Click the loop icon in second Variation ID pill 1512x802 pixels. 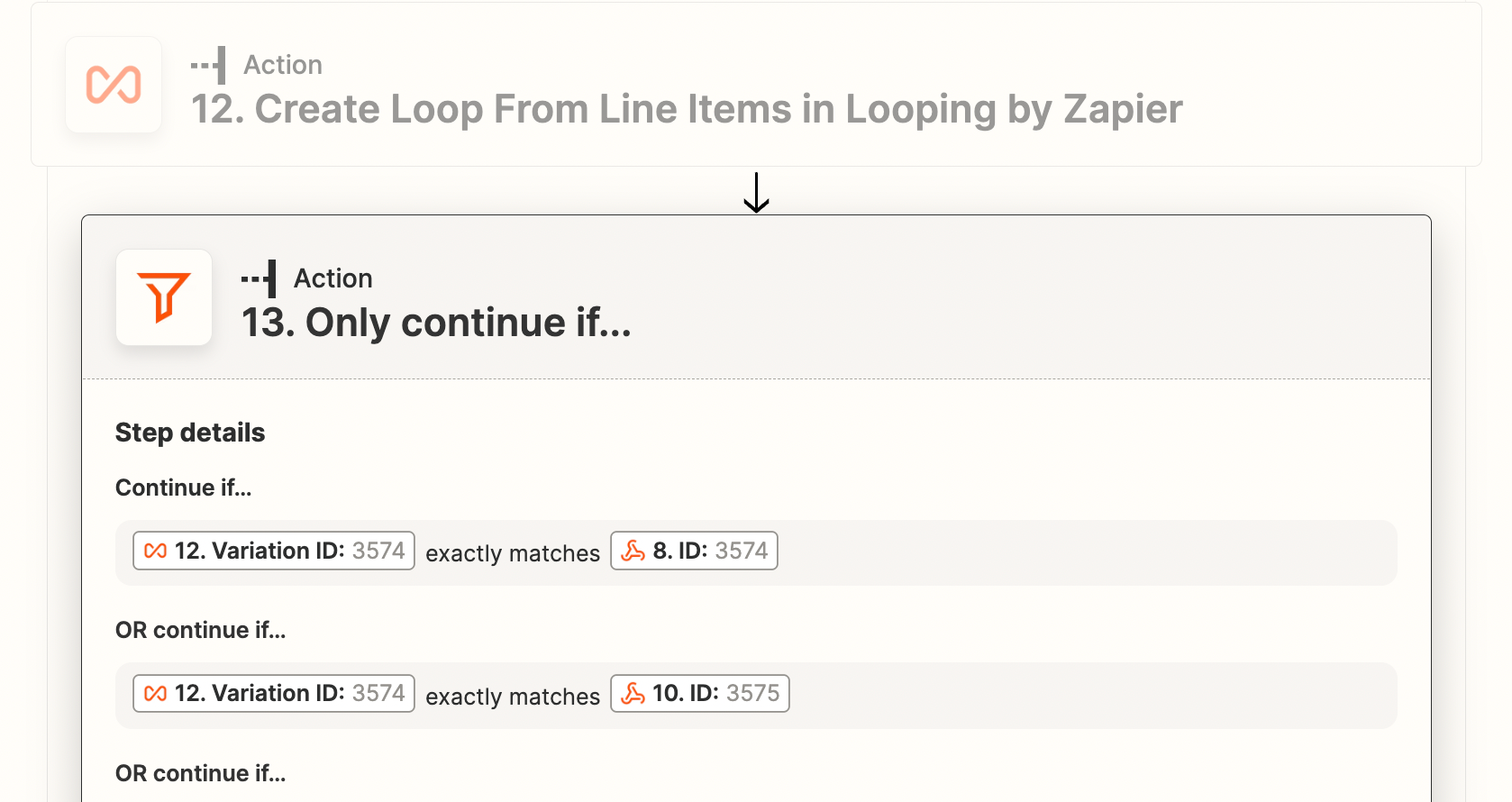[x=156, y=693]
